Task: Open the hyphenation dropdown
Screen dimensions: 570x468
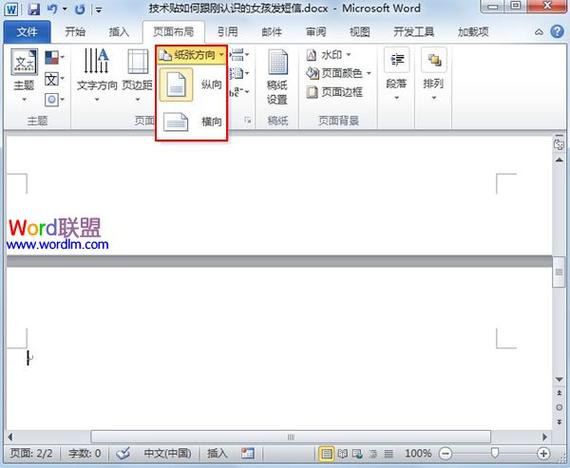Action: click(240, 92)
